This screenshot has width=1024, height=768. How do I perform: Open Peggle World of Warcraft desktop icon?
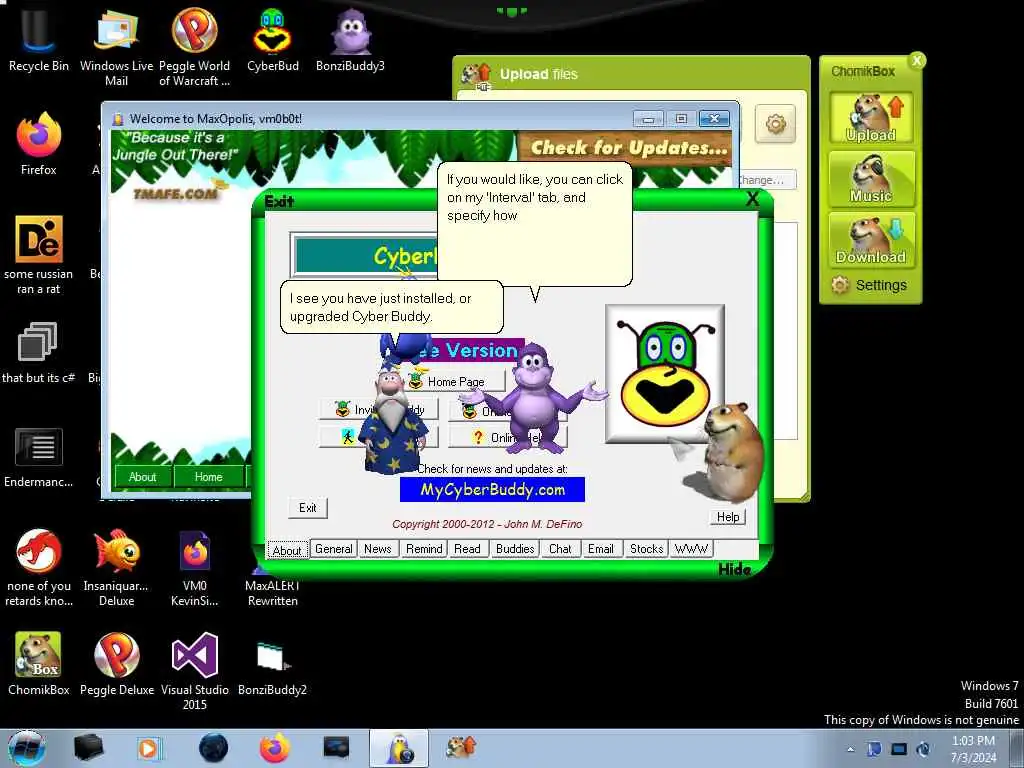tap(195, 47)
